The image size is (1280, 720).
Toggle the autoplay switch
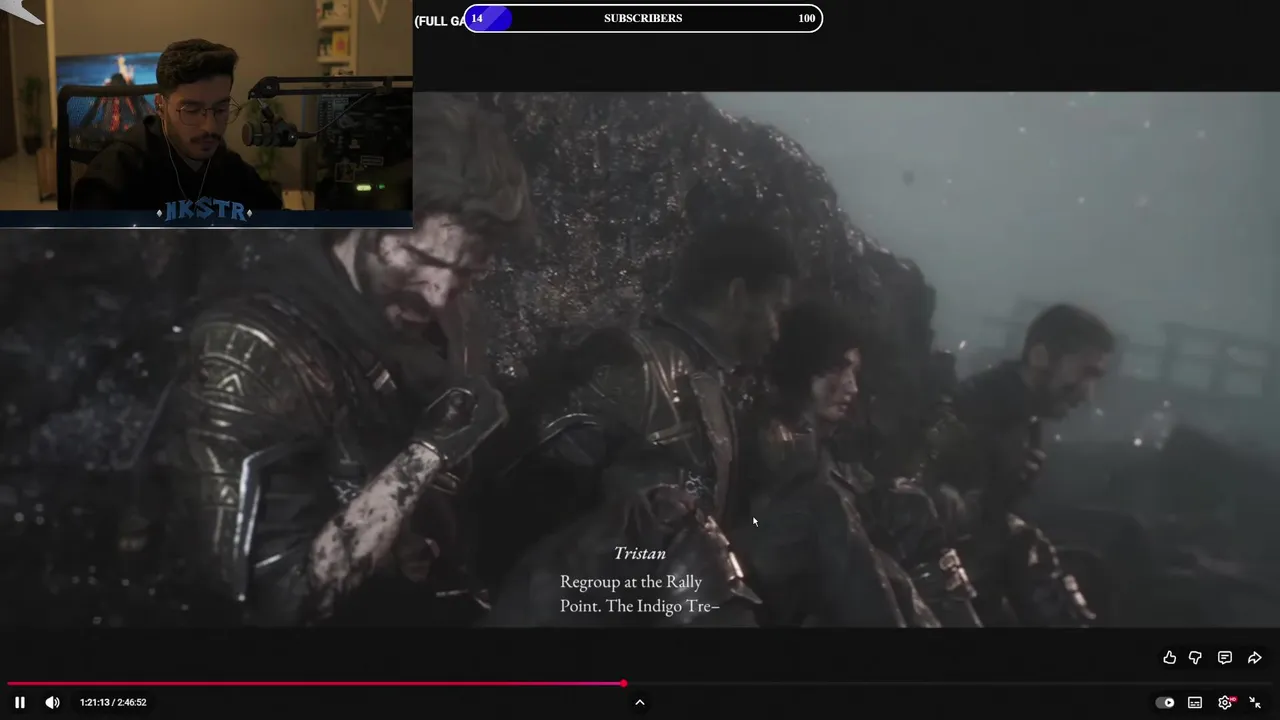[1165, 702]
